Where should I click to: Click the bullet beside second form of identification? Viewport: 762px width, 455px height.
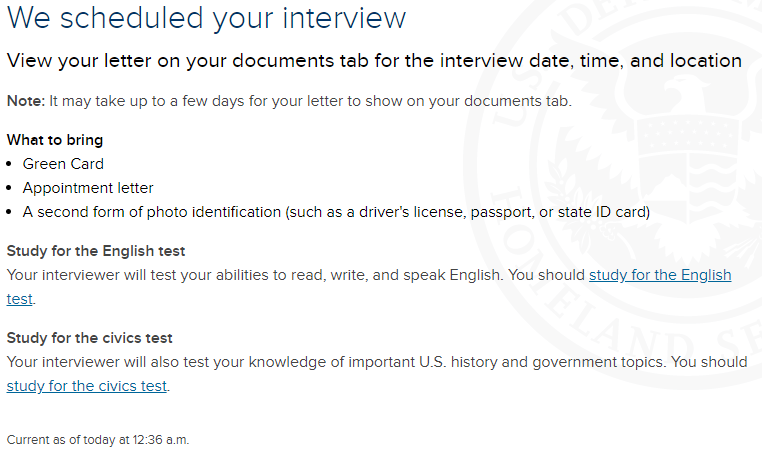[9, 212]
